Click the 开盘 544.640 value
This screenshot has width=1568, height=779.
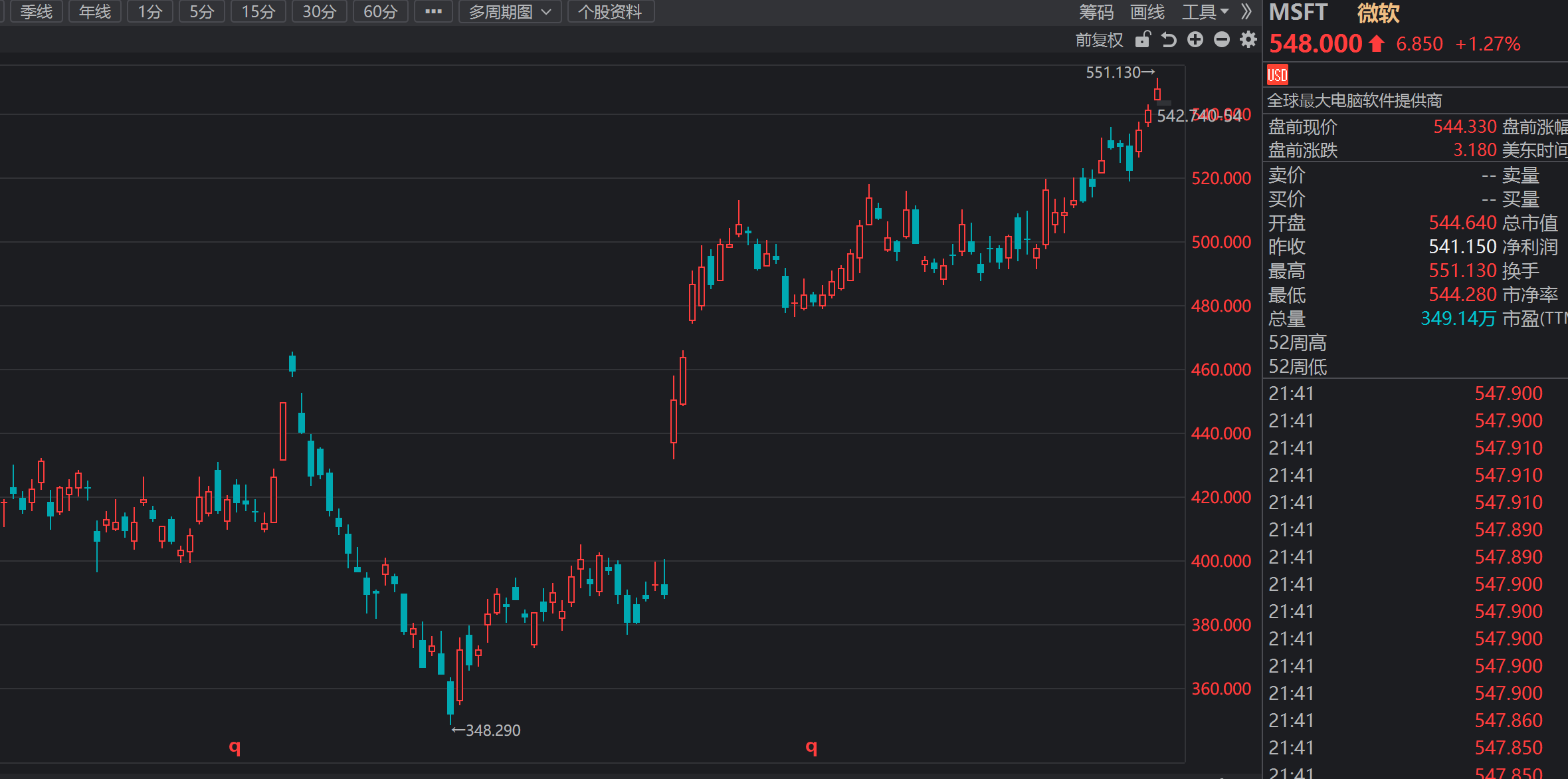point(1462,223)
